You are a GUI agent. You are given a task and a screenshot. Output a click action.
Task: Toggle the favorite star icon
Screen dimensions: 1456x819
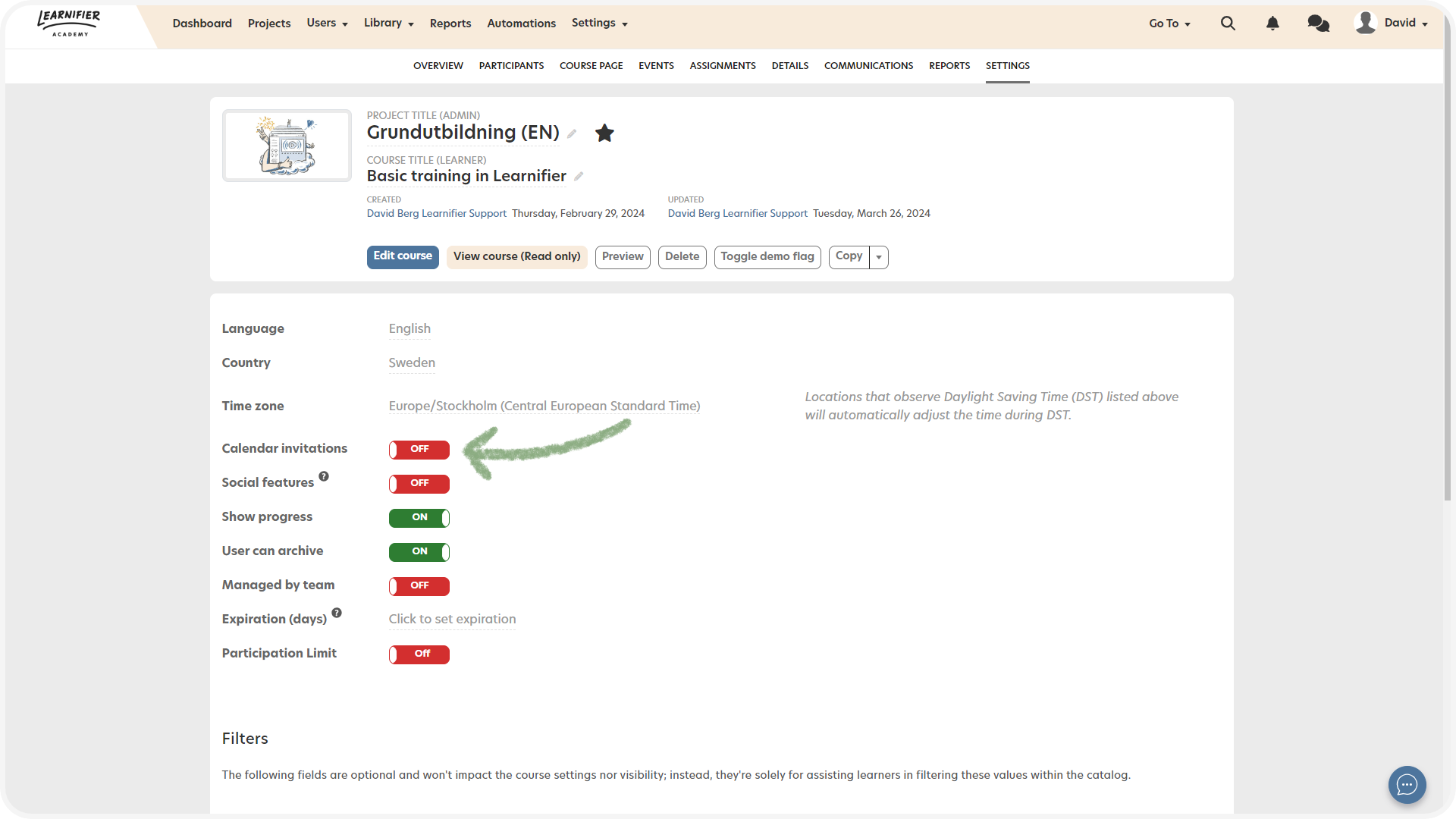tap(604, 133)
